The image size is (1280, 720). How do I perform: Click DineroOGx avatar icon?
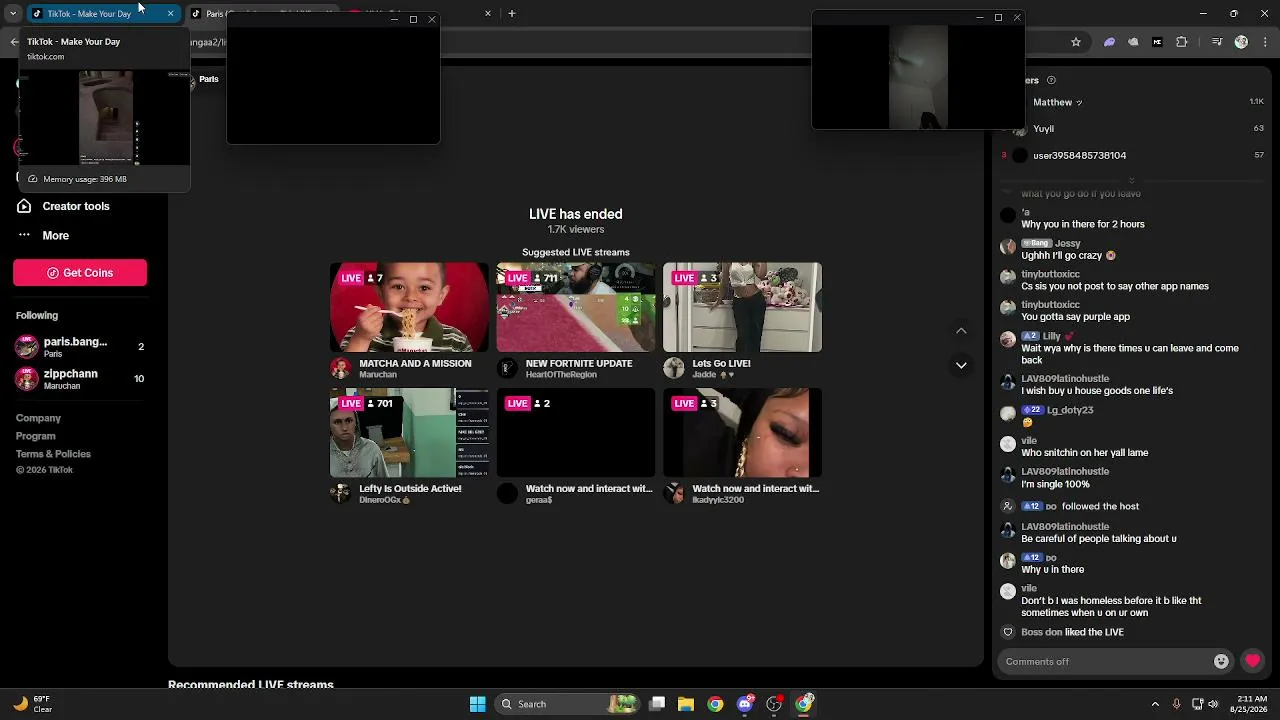coord(341,493)
